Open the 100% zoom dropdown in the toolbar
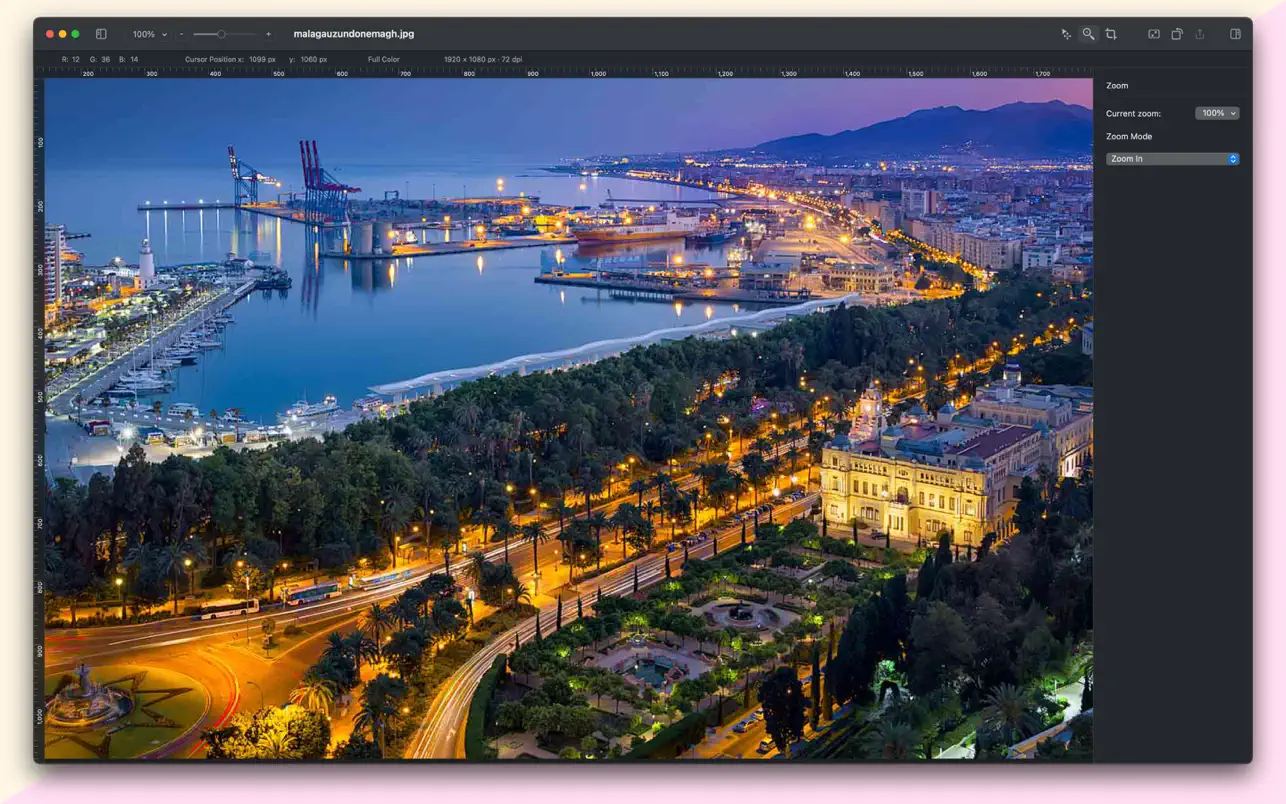The height and width of the screenshot is (804, 1286). tap(148, 33)
